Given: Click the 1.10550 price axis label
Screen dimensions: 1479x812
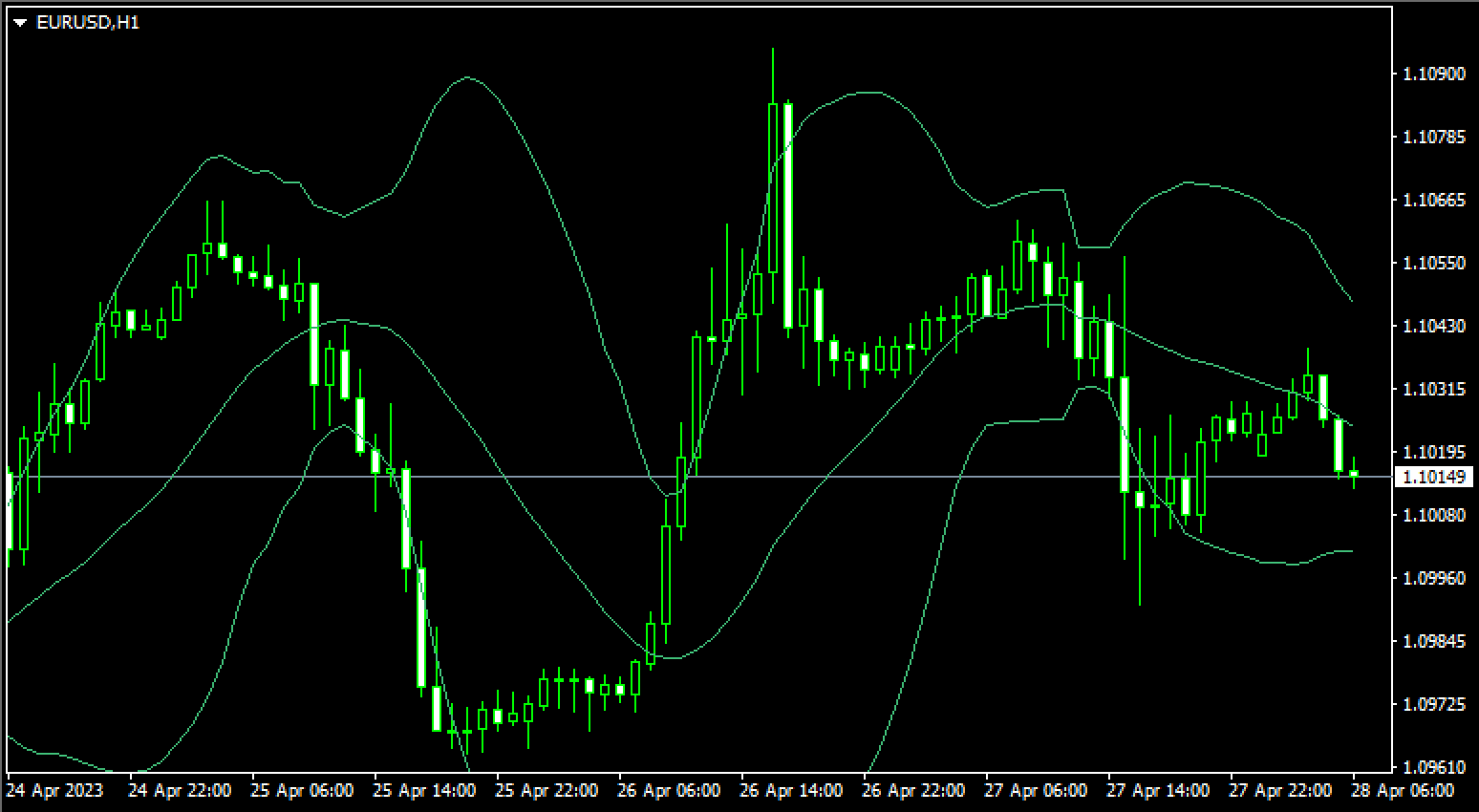Looking at the screenshot, I should coord(1434,263).
